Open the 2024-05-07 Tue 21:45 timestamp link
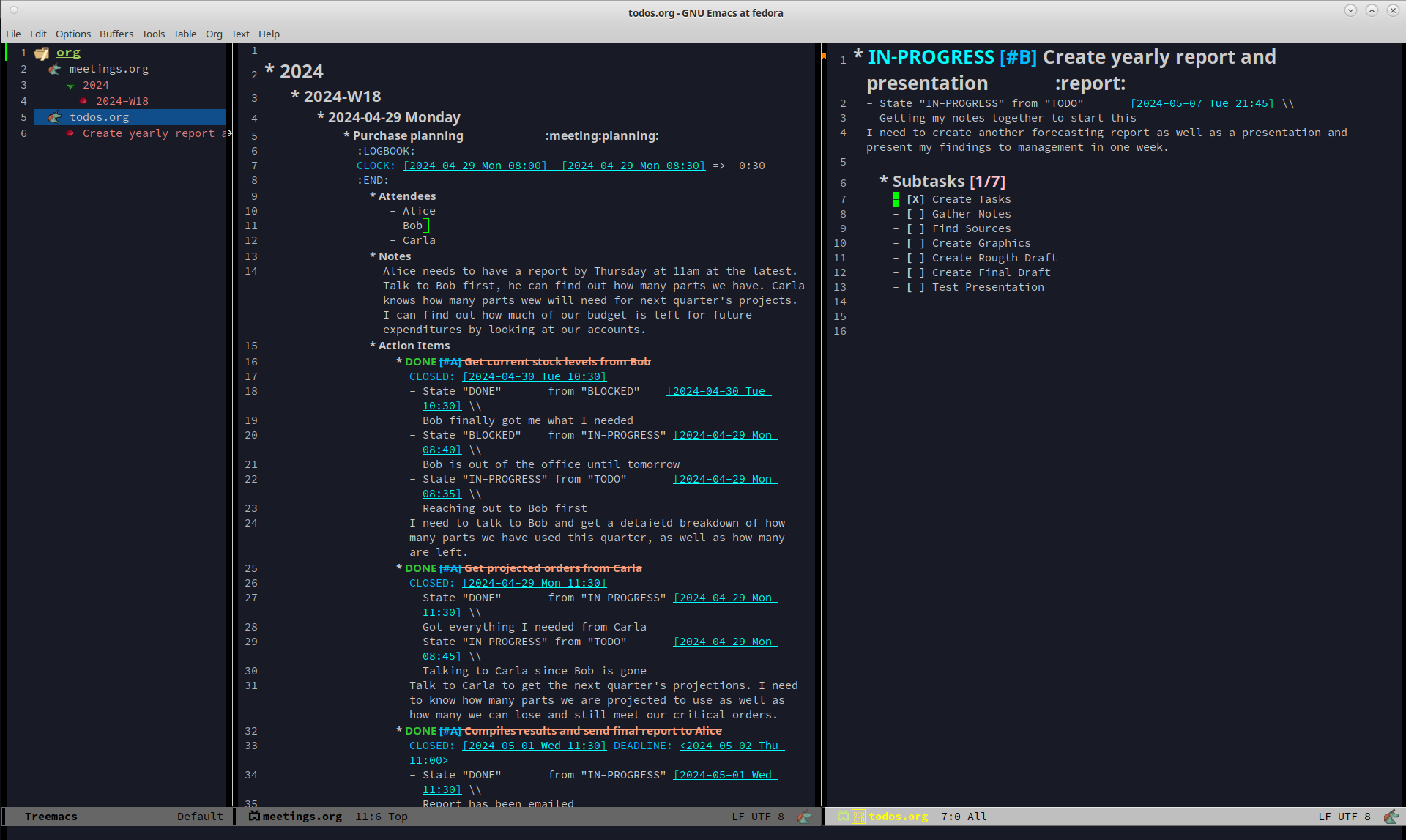Image resolution: width=1406 pixels, height=840 pixels. [1202, 103]
